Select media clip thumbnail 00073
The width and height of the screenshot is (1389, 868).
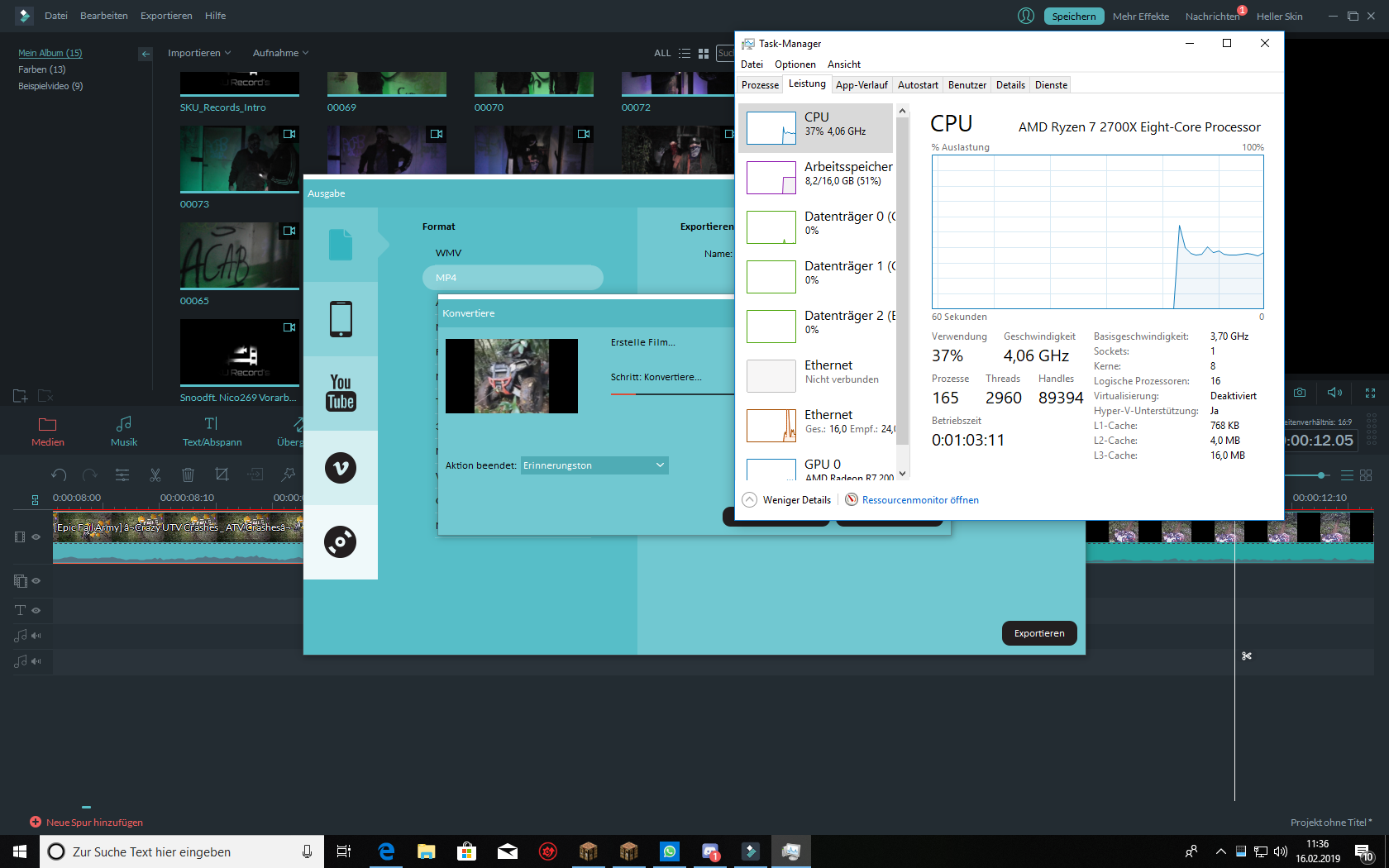point(240,159)
